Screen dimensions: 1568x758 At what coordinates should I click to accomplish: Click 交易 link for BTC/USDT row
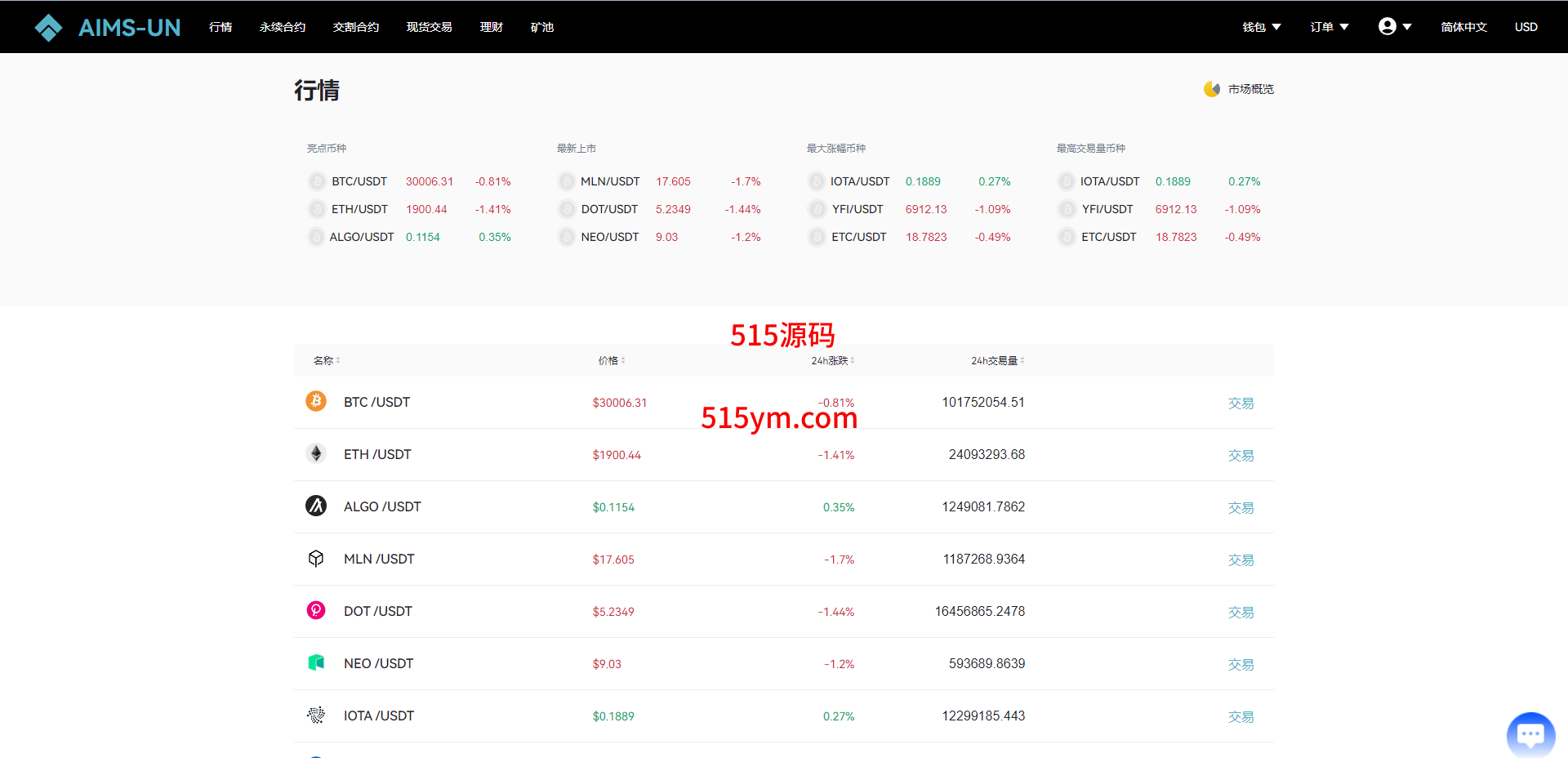1241,403
